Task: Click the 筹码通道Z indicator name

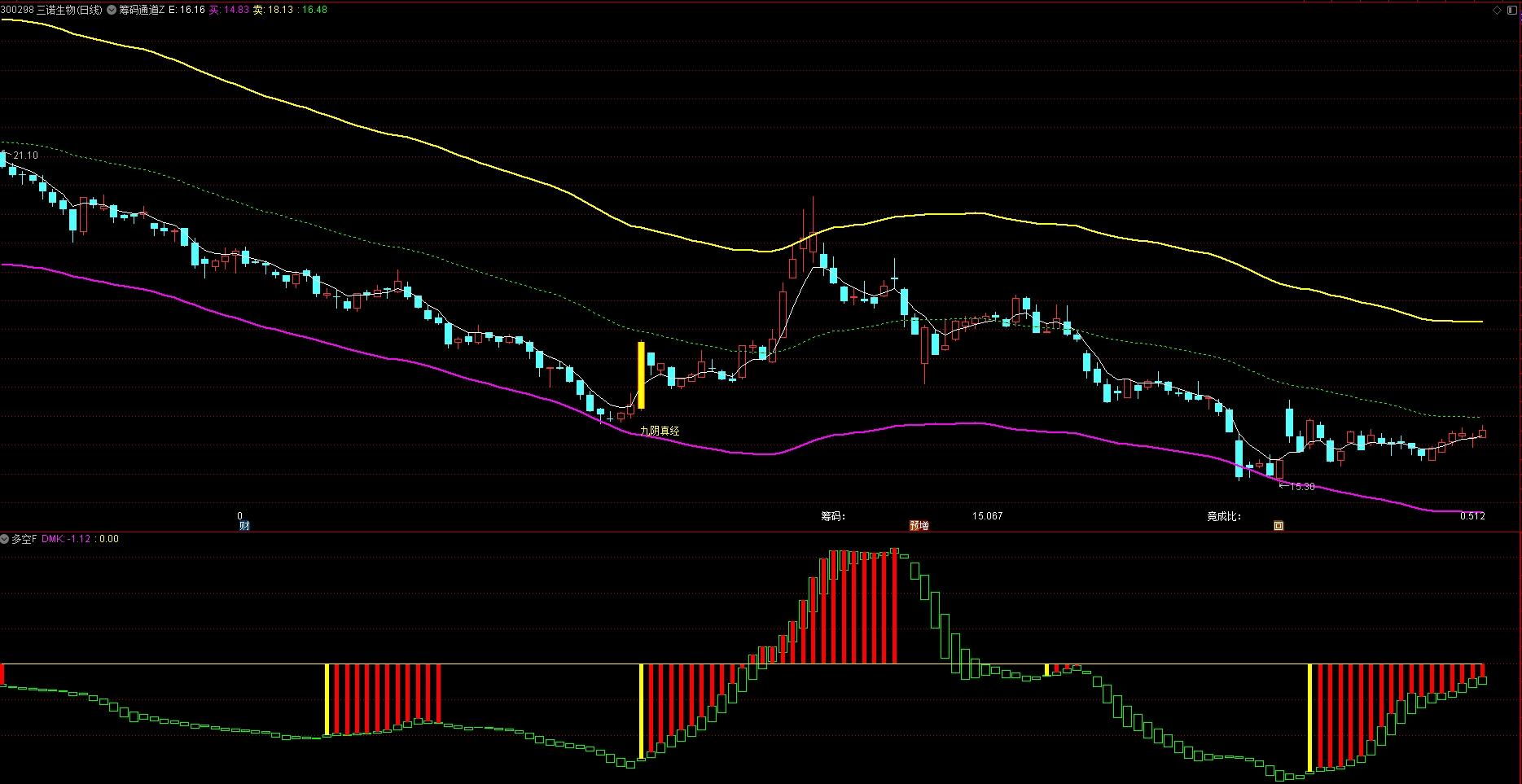Action: 142,11
